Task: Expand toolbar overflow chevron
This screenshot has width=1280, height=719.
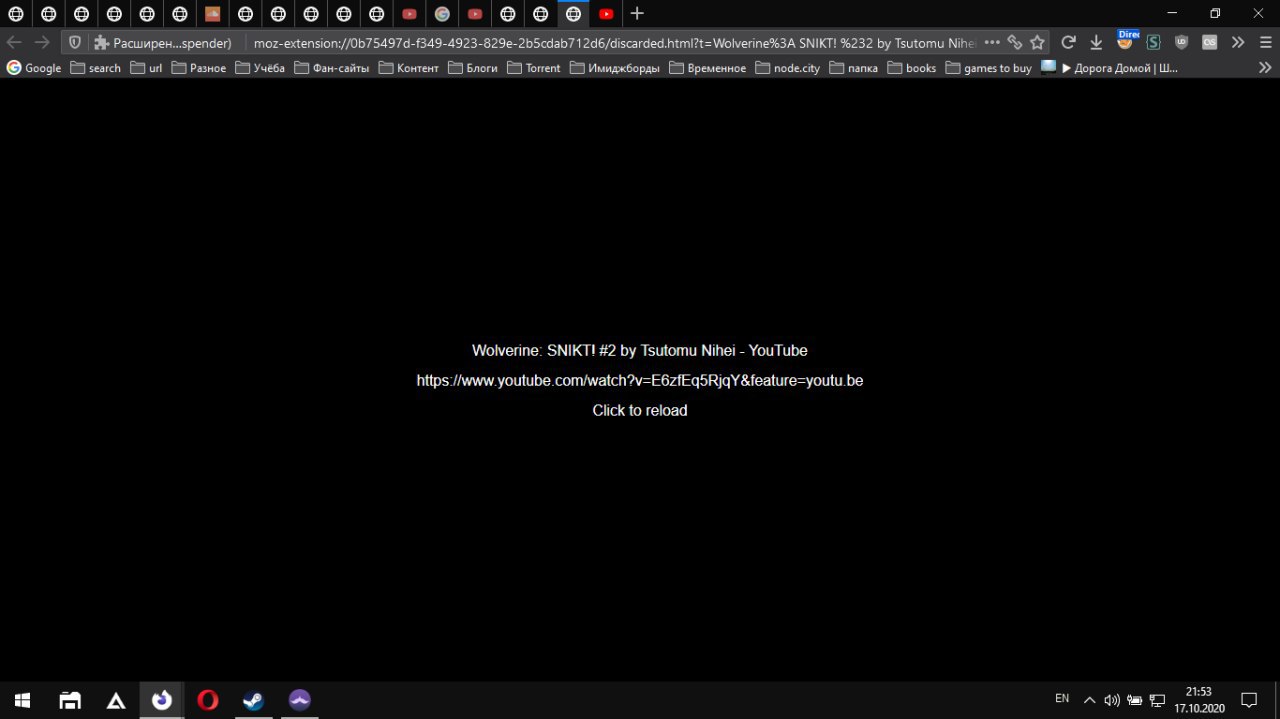Action: (x=1237, y=42)
